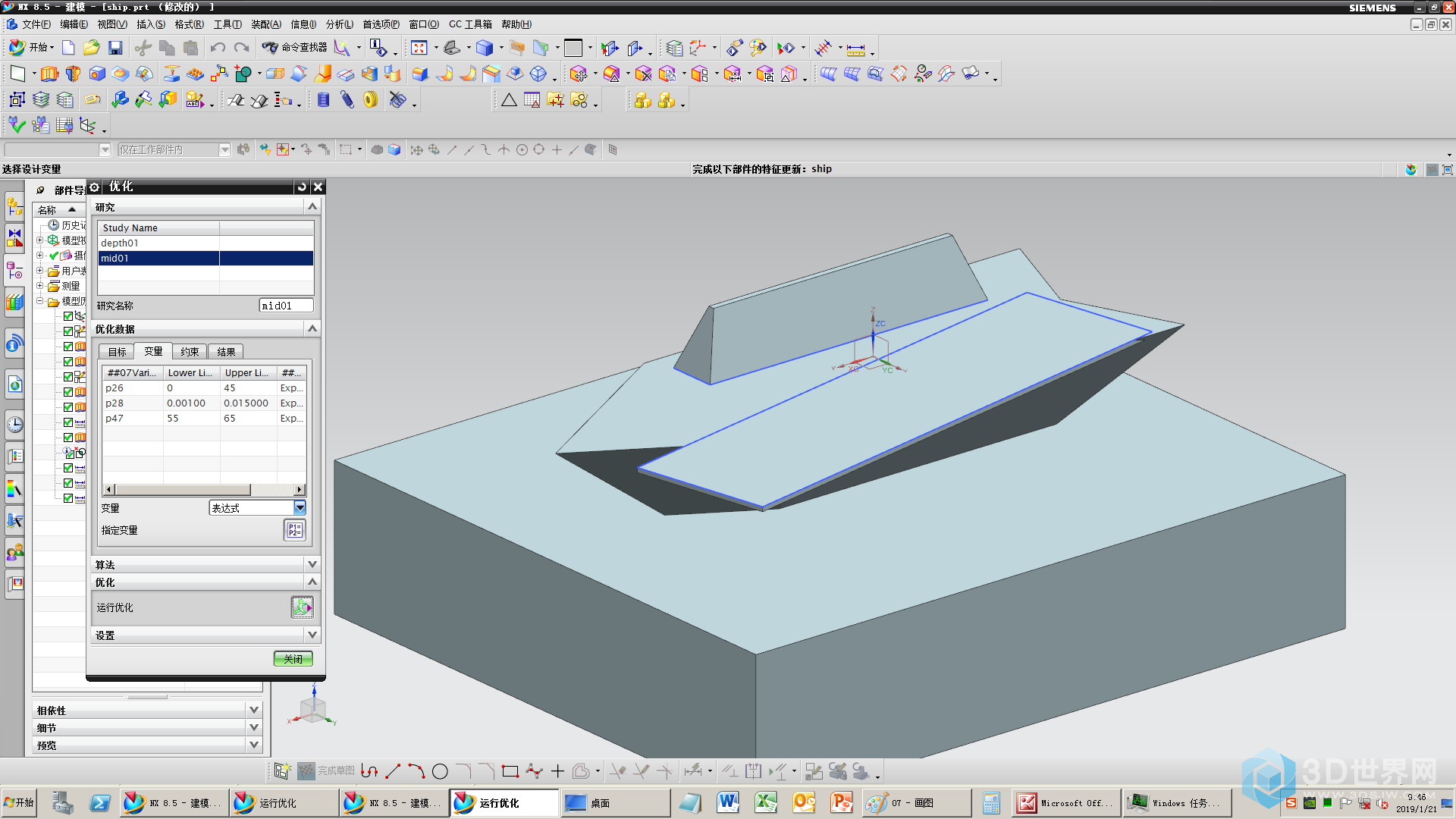Select the sketch Line tool
Viewport: 1456px width, 819px height.
(393, 771)
